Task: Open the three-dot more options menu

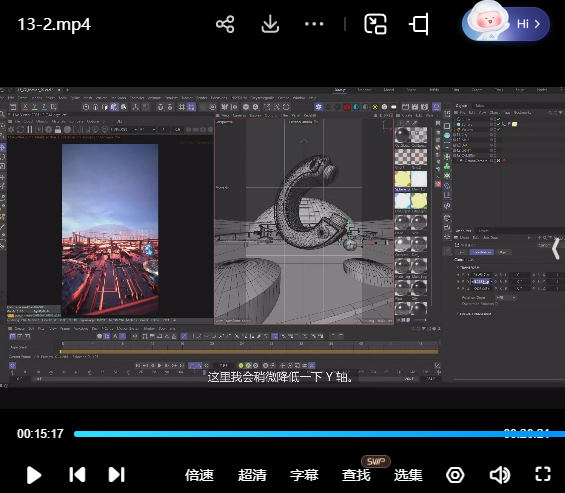Action: coord(314,24)
